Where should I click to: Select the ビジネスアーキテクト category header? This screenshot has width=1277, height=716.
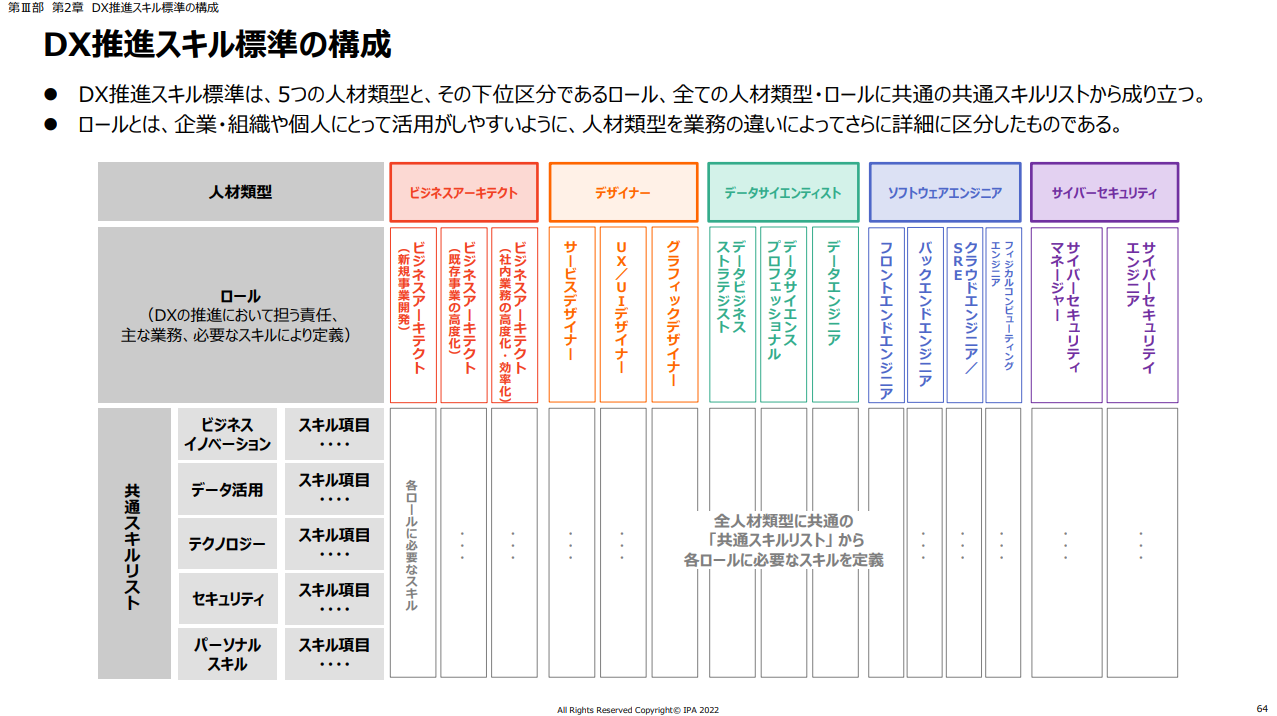[465, 190]
